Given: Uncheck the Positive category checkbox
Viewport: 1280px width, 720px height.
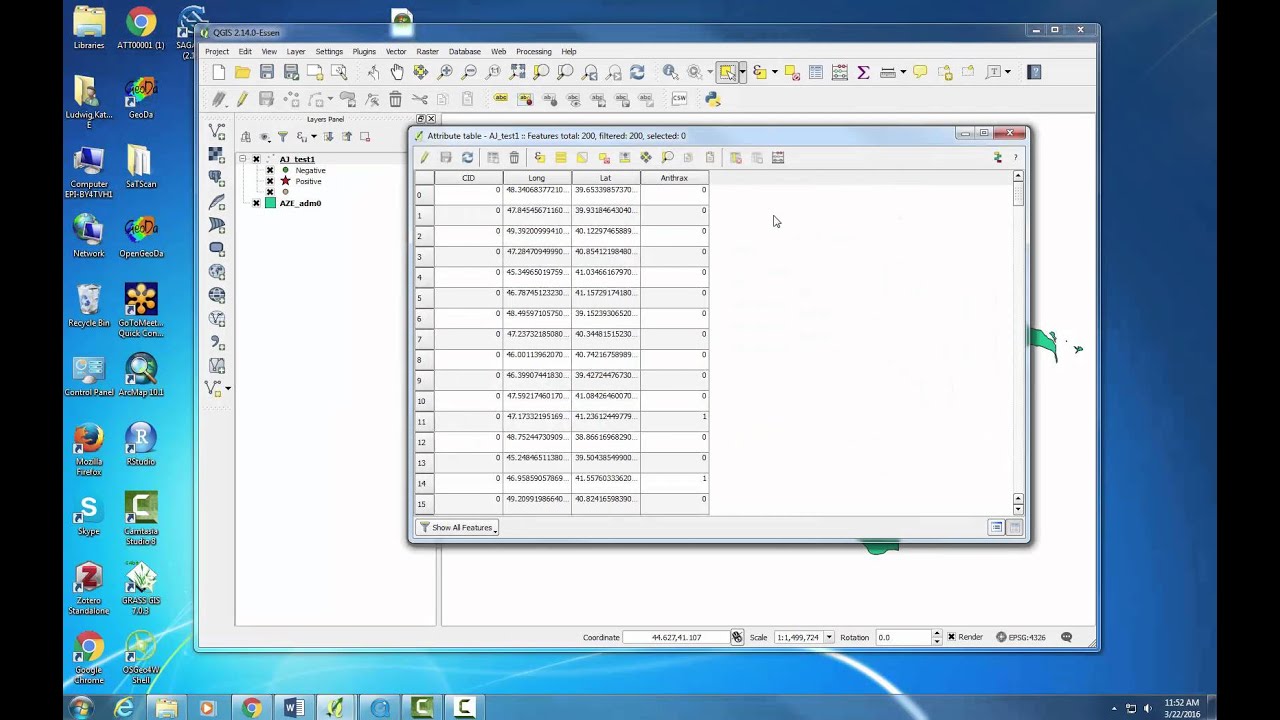Looking at the screenshot, I should [x=270, y=181].
